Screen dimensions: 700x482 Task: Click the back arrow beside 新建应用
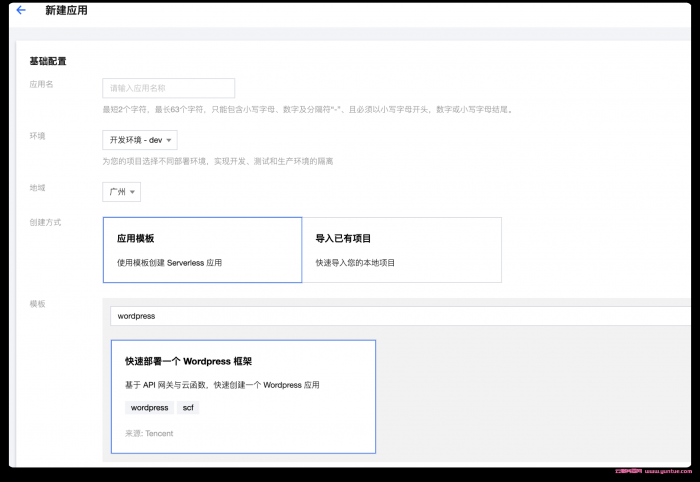[21, 10]
